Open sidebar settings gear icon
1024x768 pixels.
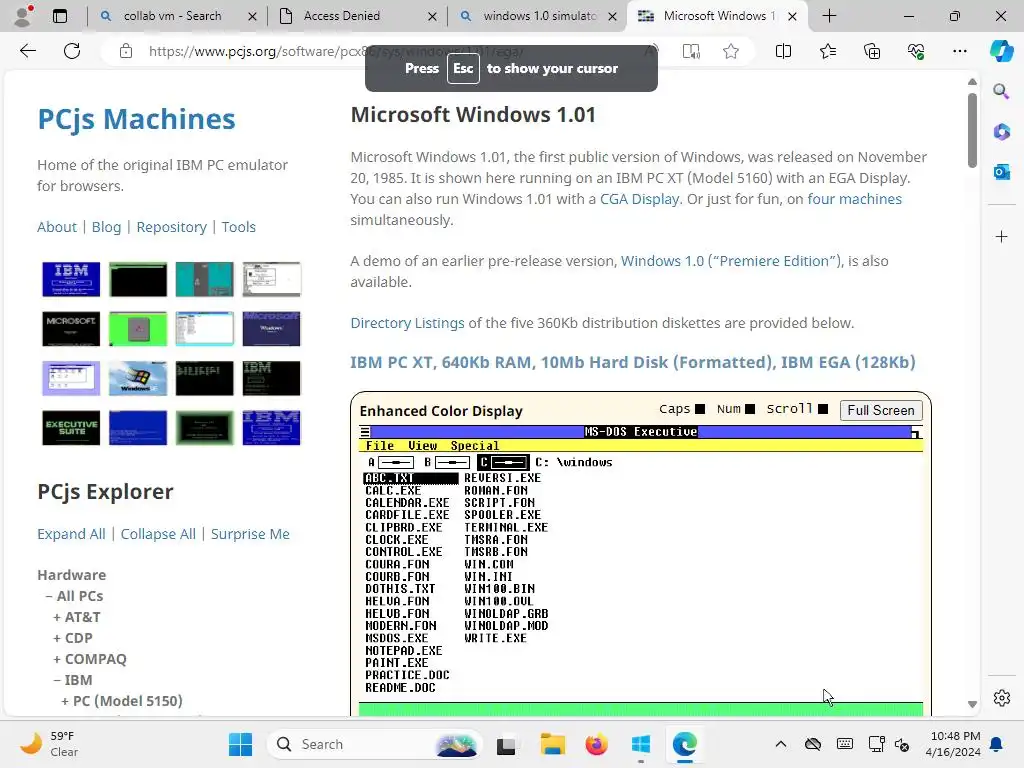coord(1001,697)
